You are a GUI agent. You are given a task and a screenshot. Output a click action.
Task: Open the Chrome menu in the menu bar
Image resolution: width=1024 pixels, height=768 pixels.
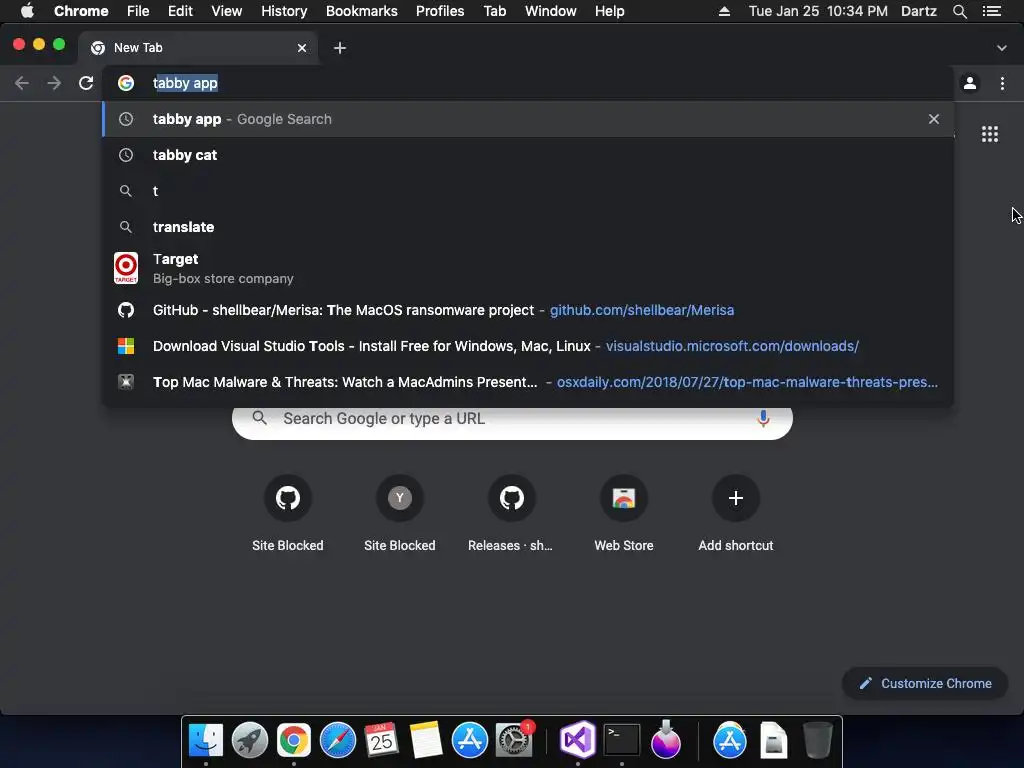pyautogui.click(x=81, y=11)
